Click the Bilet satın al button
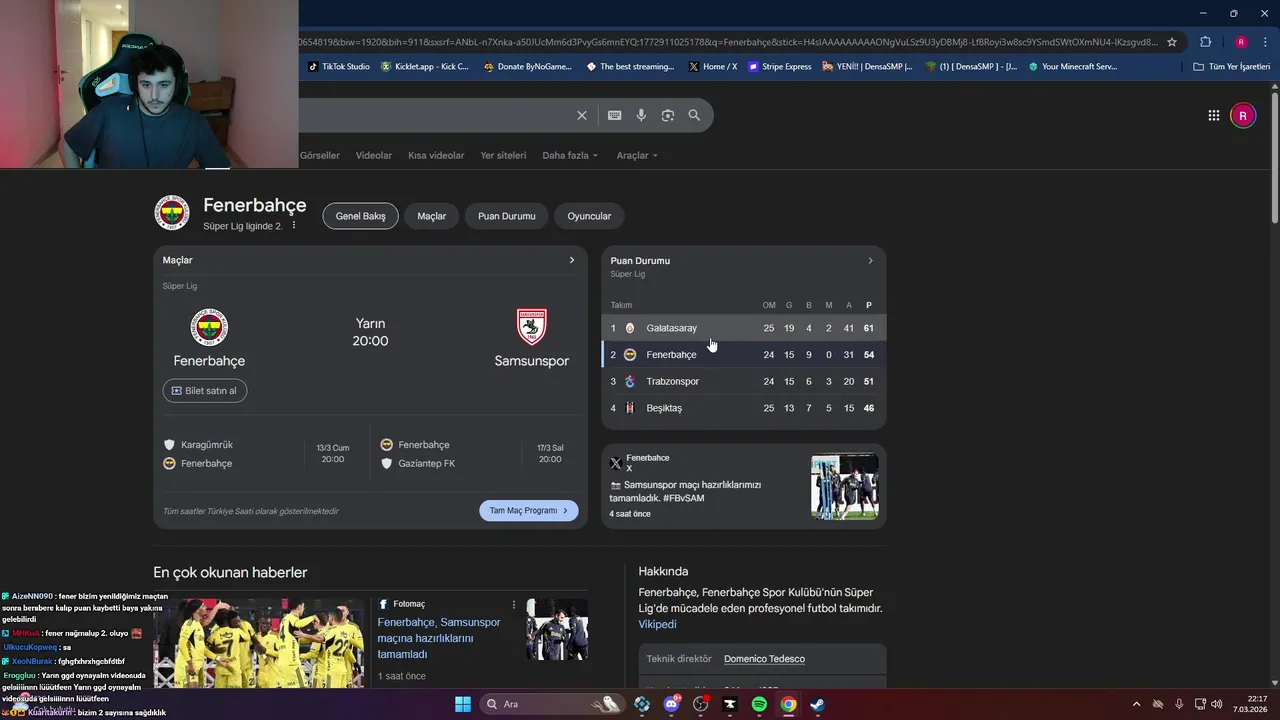Screen dimensions: 1280x720 coord(205,391)
